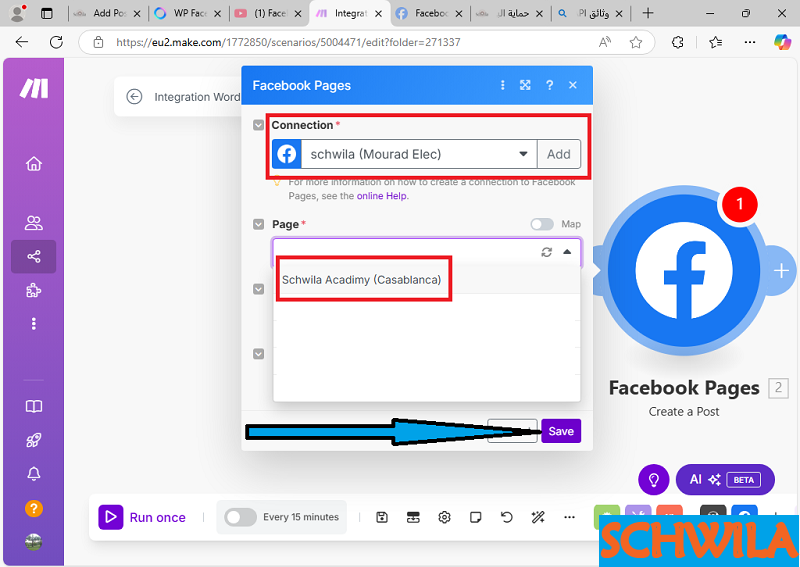This screenshot has width=800, height=567.
Task: Follow the online Help link
Action: click(382, 196)
